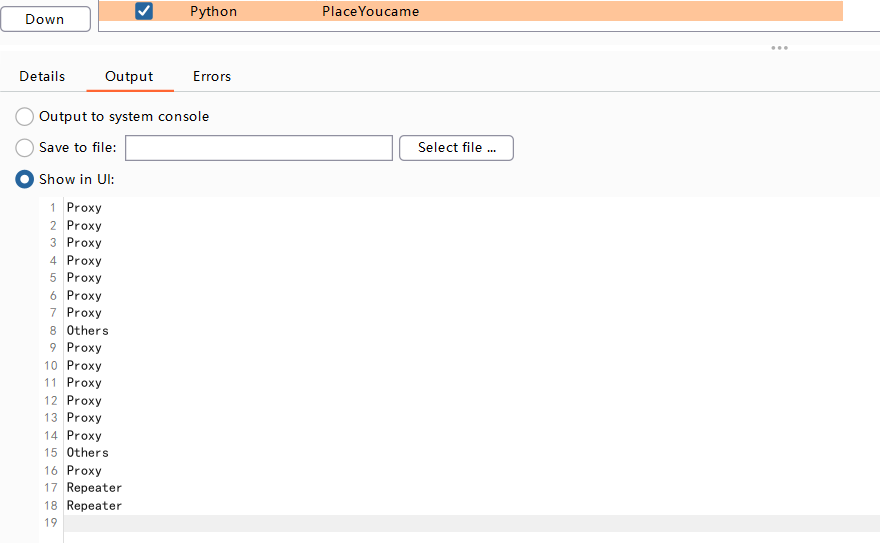The height and width of the screenshot is (543, 880).
Task: Click output line 17 reading Repeater
Action: tap(94, 487)
